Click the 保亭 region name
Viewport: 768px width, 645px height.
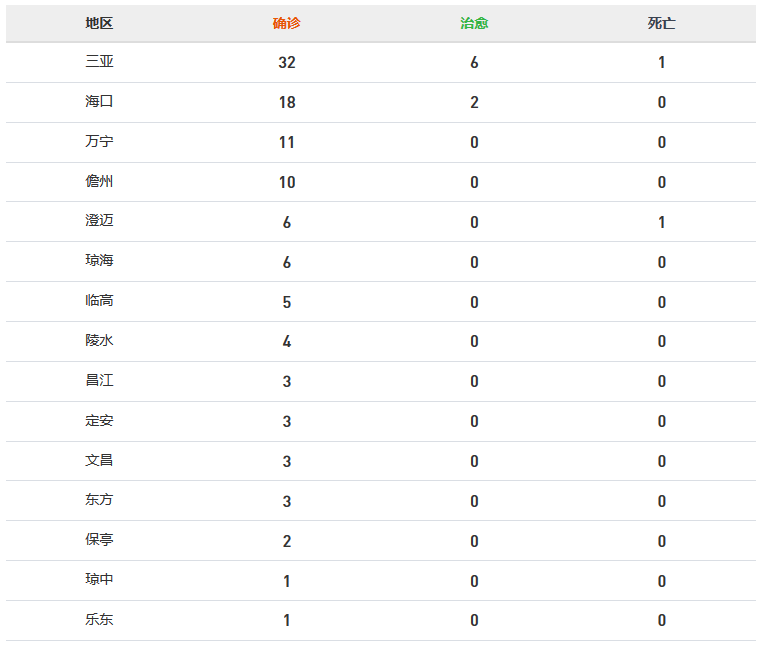tap(99, 540)
